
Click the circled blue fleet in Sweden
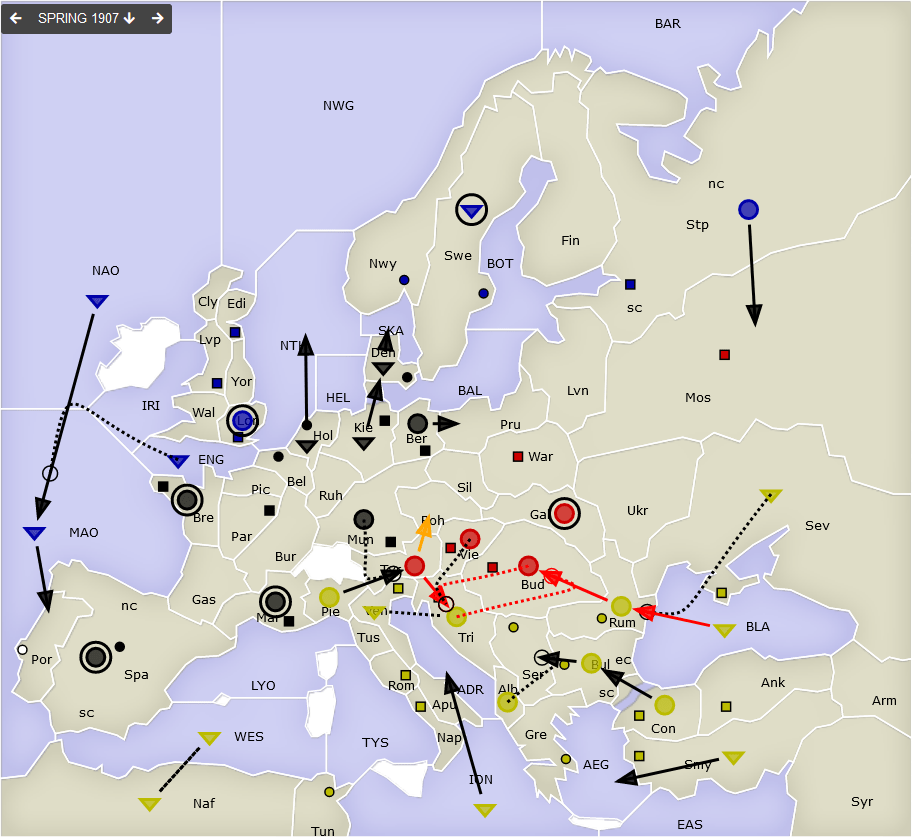click(x=472, y=210)
